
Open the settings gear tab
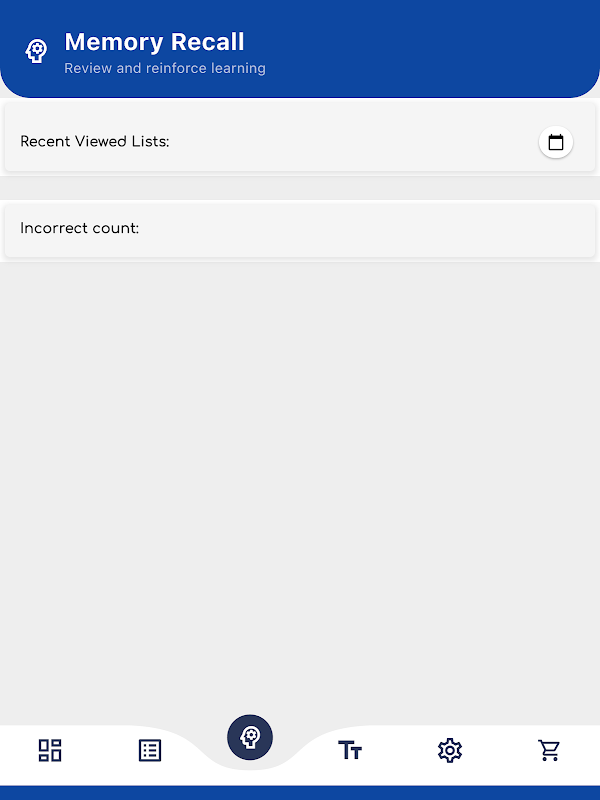(450, 750)
